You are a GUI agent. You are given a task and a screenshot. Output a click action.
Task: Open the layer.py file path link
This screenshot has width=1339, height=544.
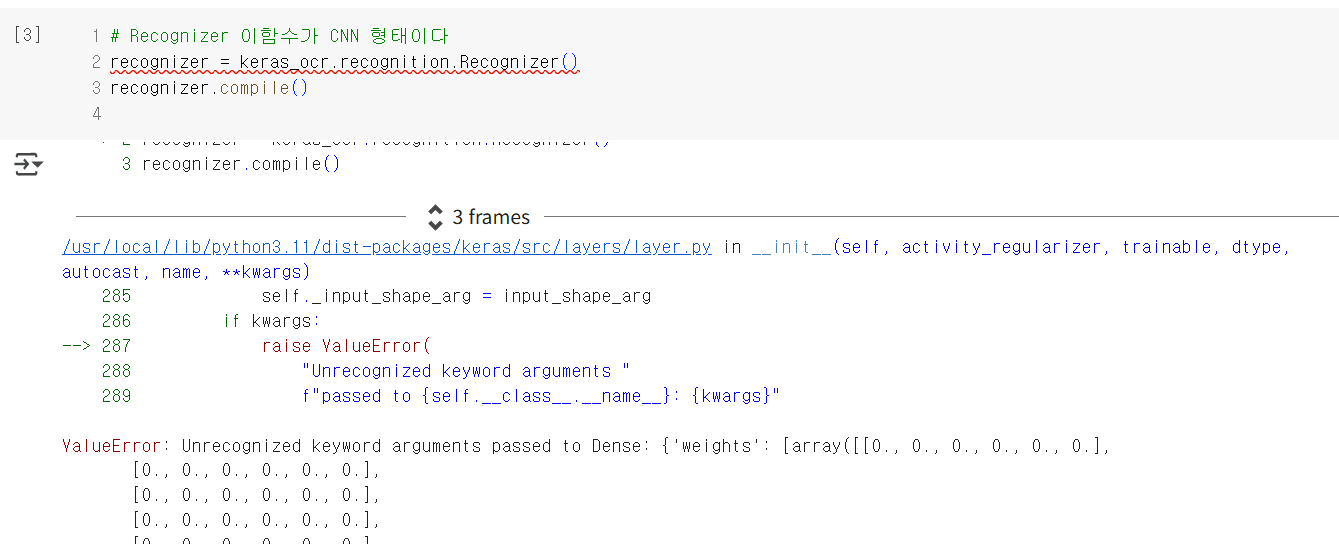(387, 247)
